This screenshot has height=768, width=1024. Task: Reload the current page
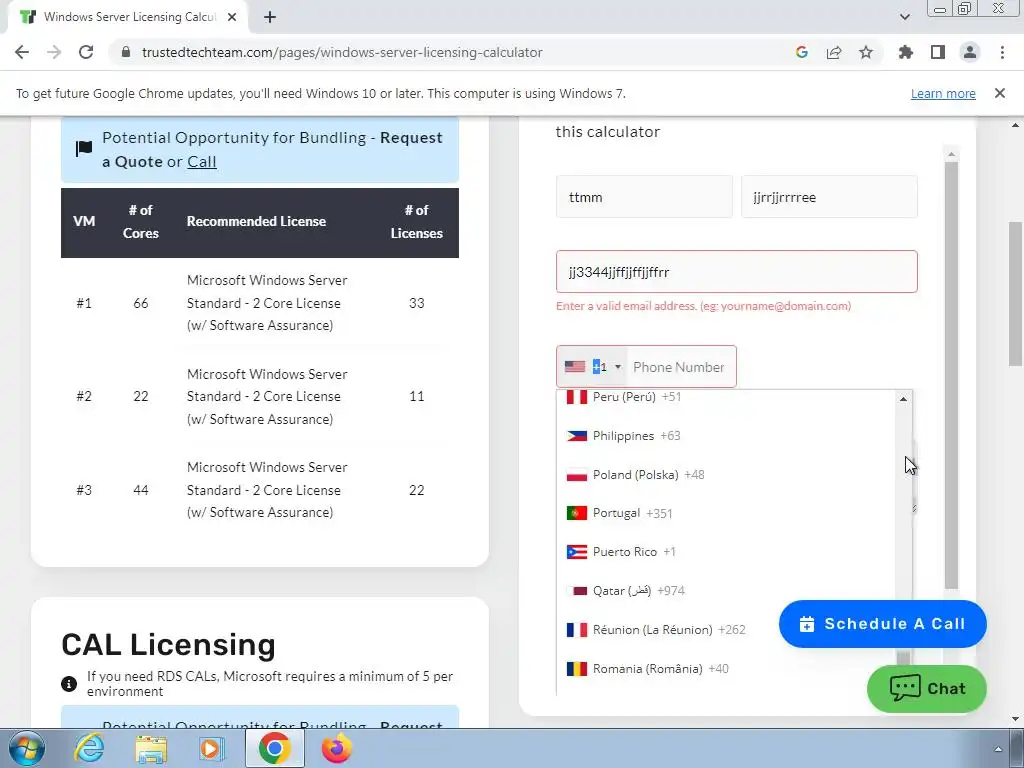86,52
